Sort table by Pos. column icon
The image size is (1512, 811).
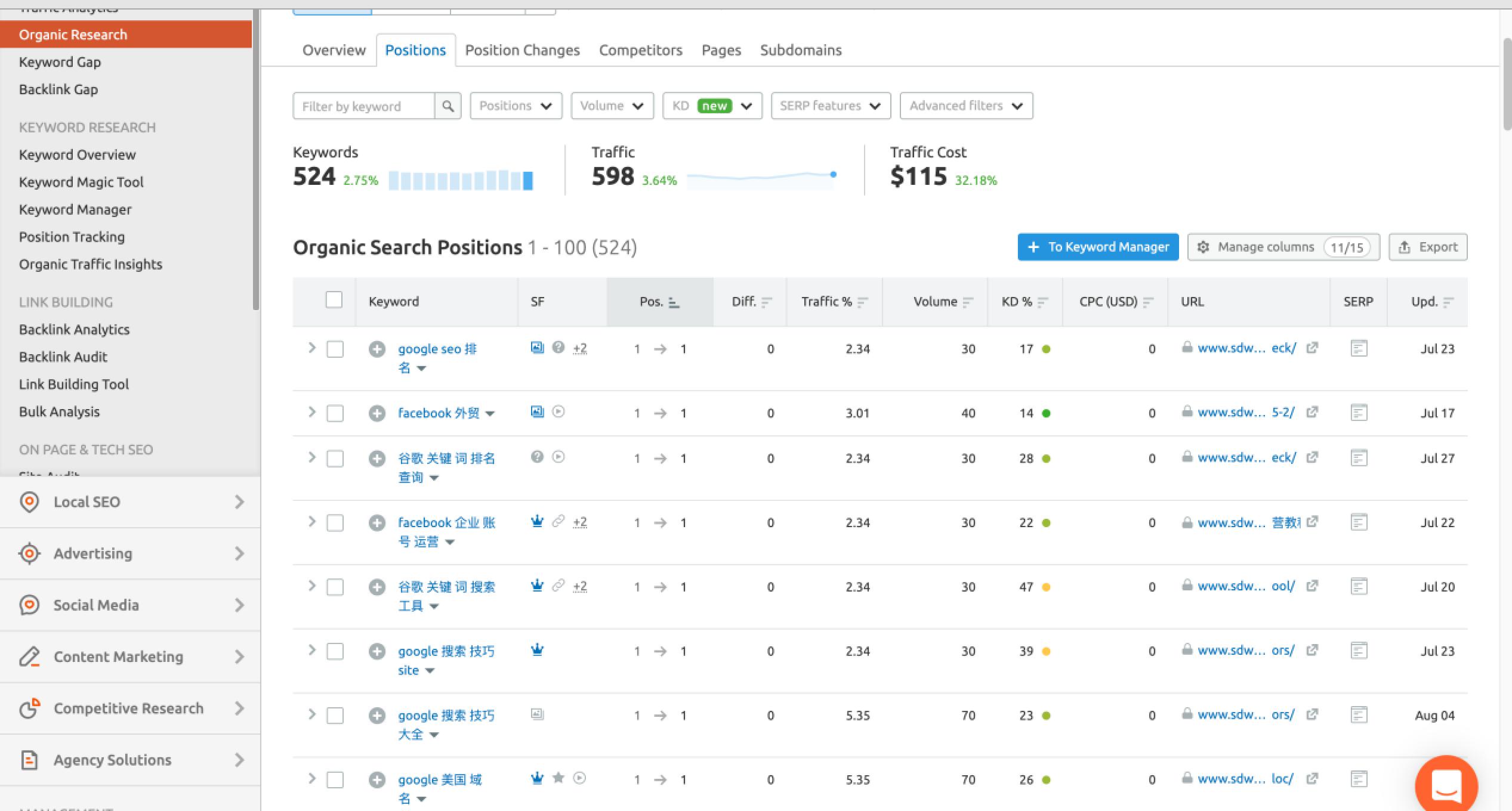coord(674,302)
